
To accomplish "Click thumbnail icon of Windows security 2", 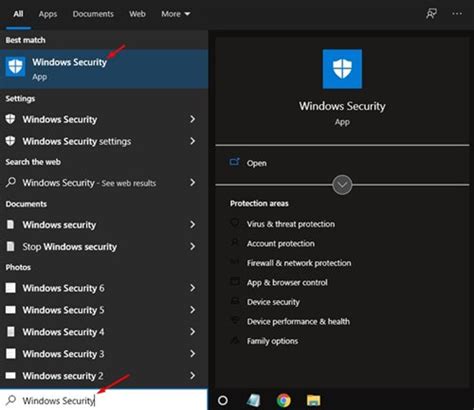I will point(11,375).
